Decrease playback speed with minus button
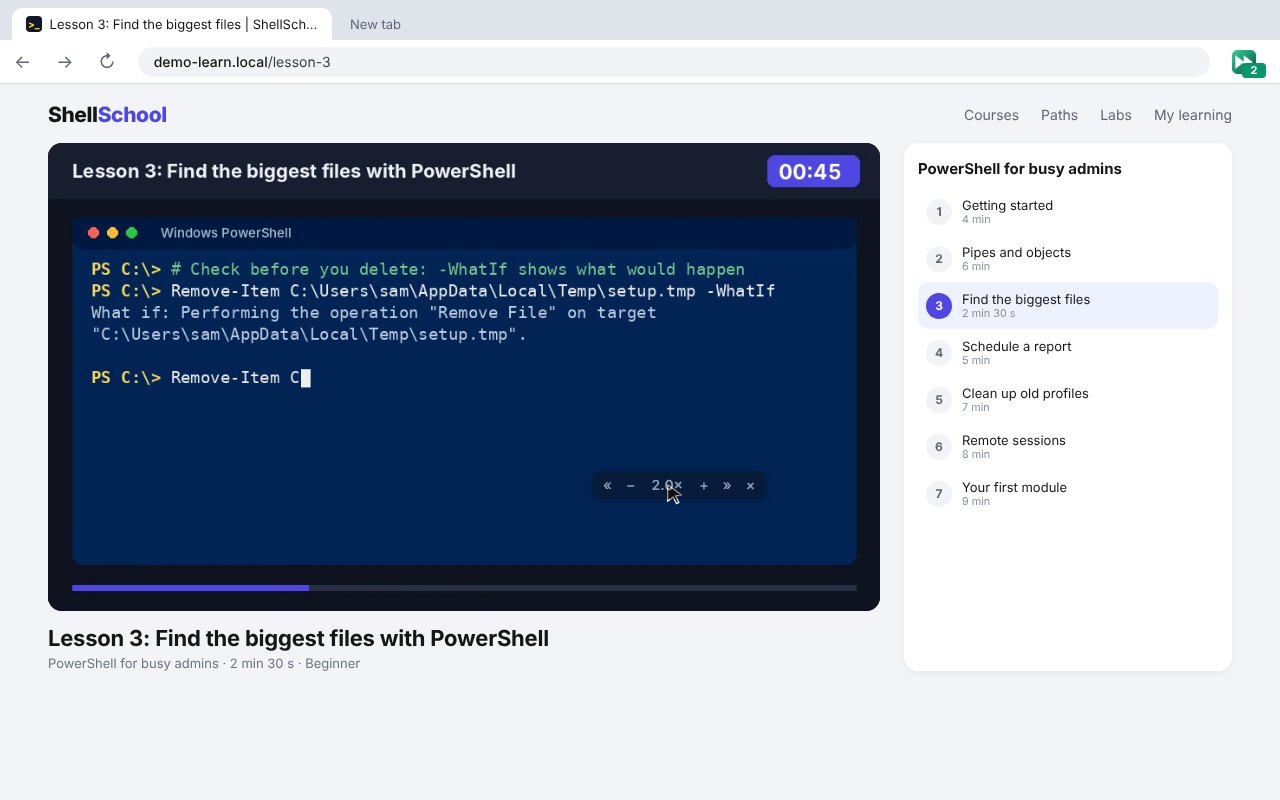This screenshot has width=1280, height=800. [631, 486]
